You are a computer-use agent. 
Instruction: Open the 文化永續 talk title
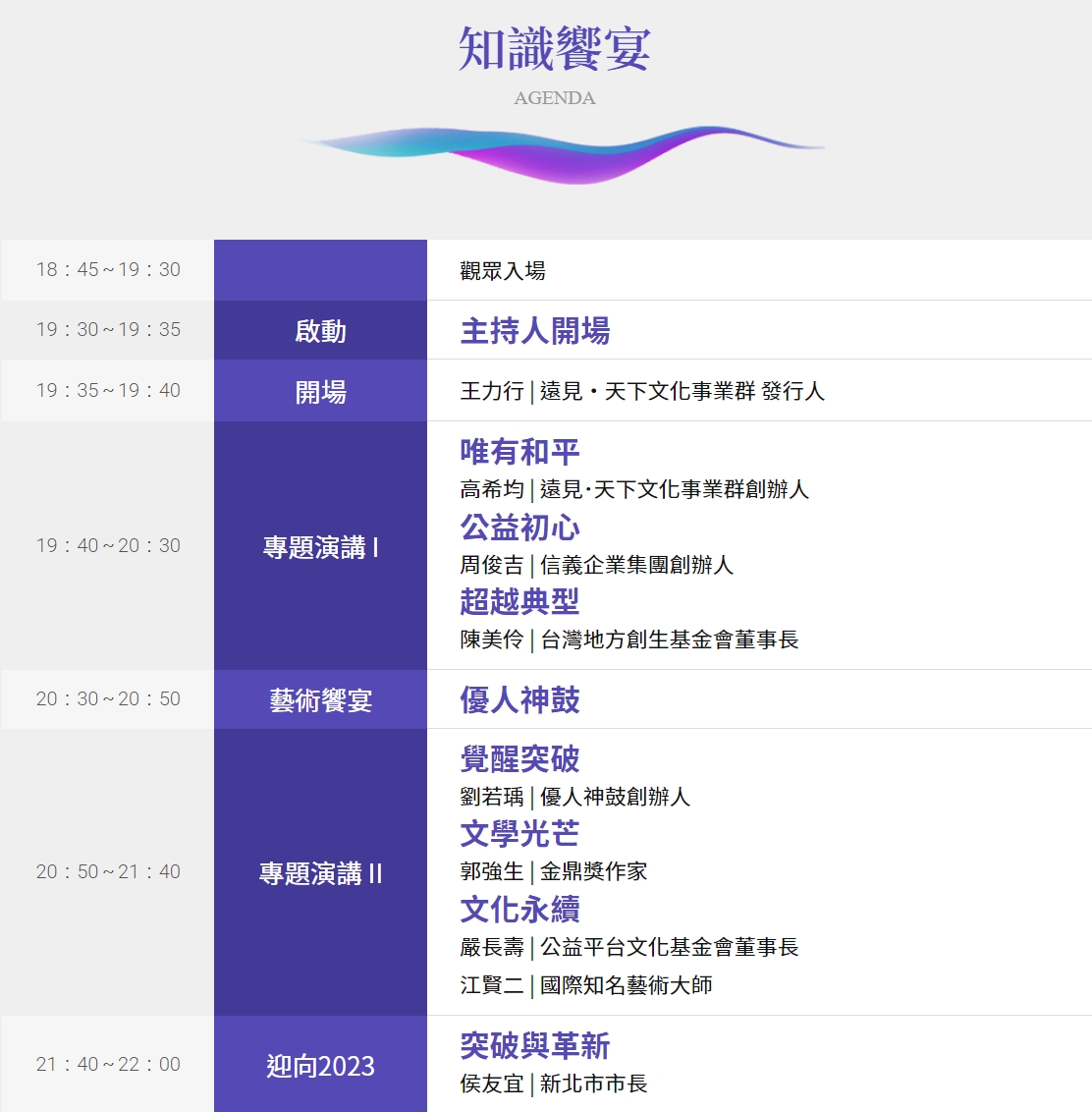pos(519,910)
